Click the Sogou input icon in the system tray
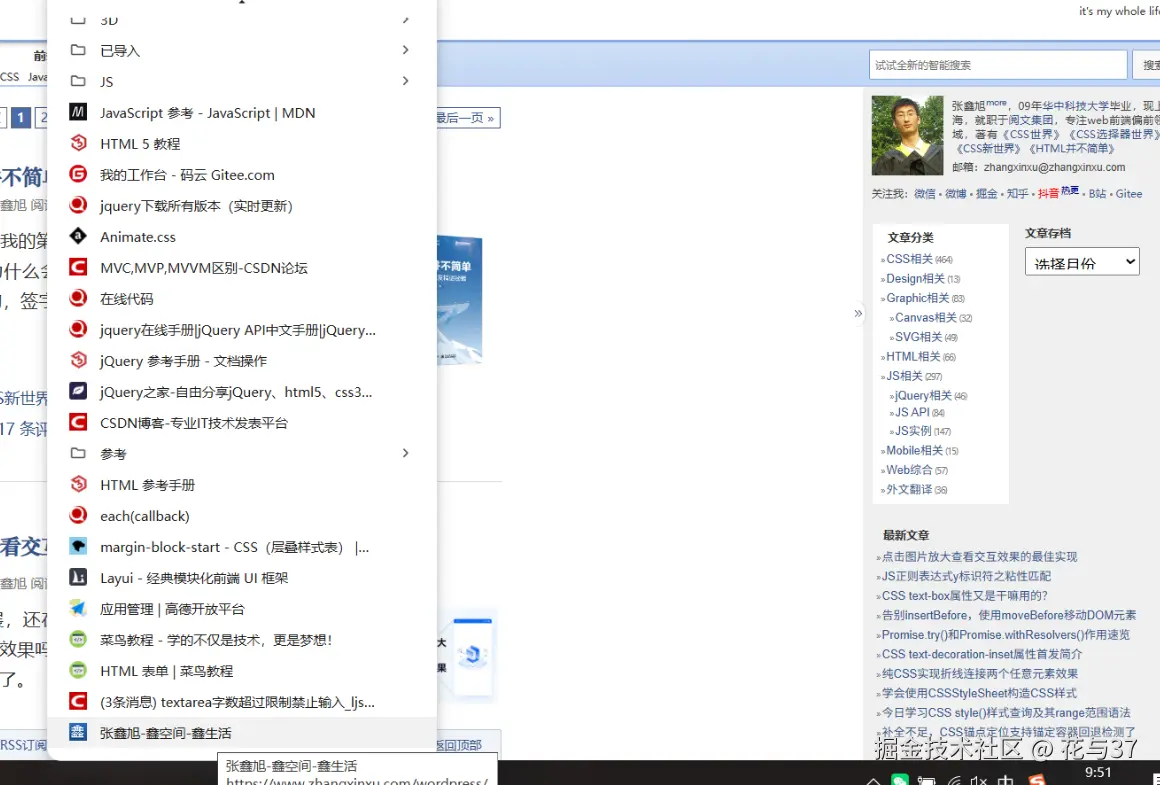Screen dimensions: 1160x785 click(1037, 777)
